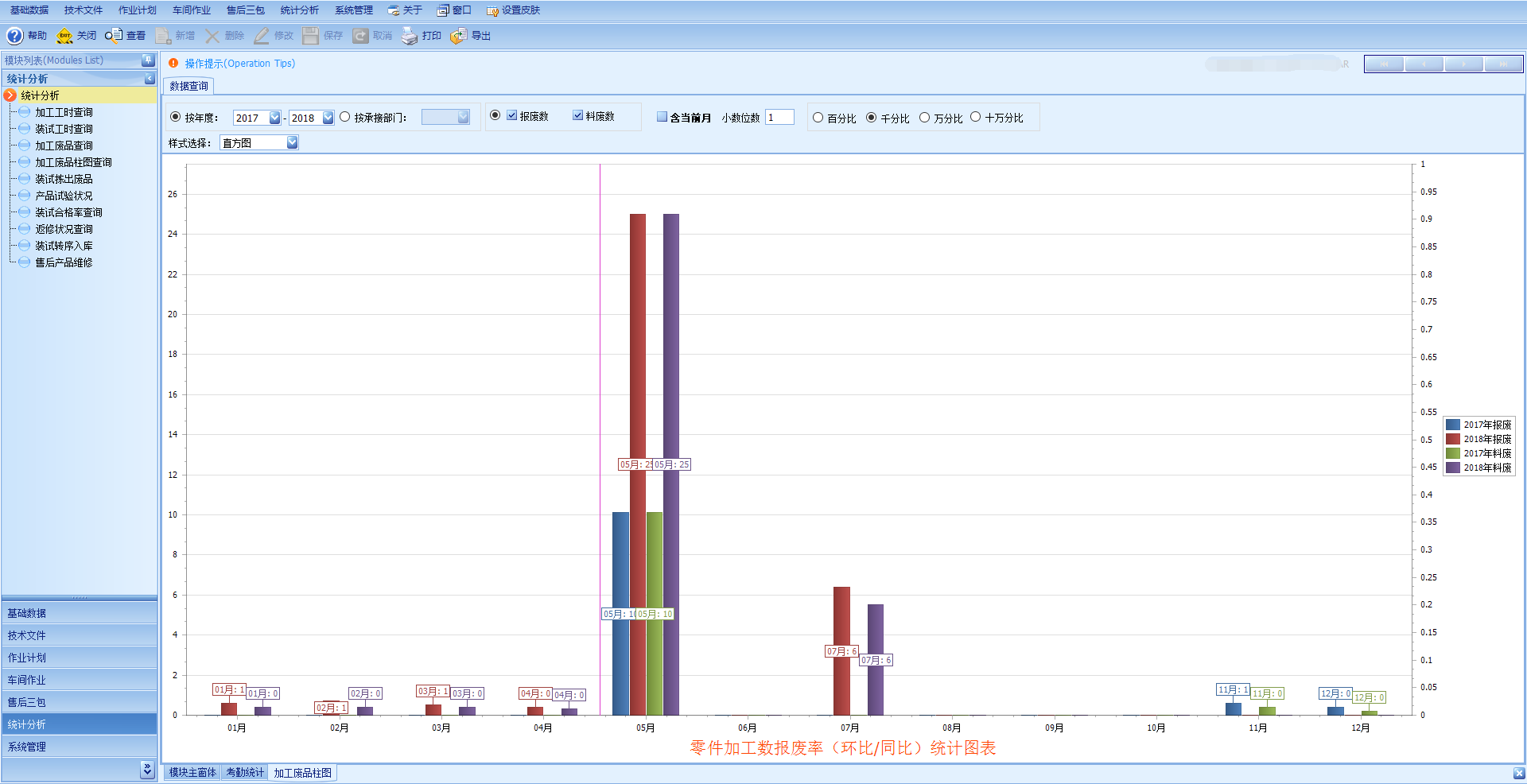Click the 小数位数 decimal places input field

pyautogui.click(x=779, y=117)
